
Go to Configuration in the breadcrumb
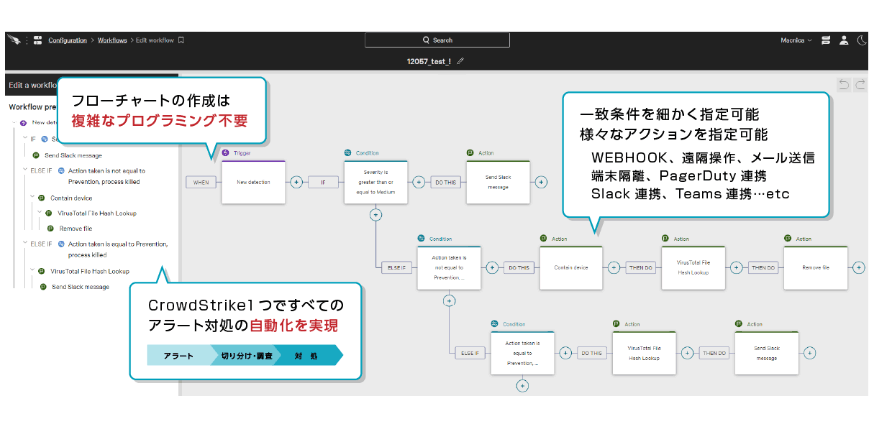[67, 40]
